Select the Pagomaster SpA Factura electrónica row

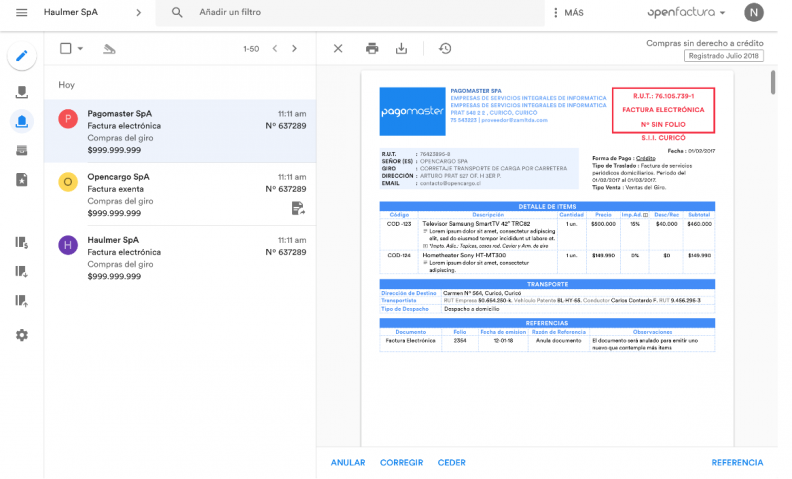click(180, 131)
